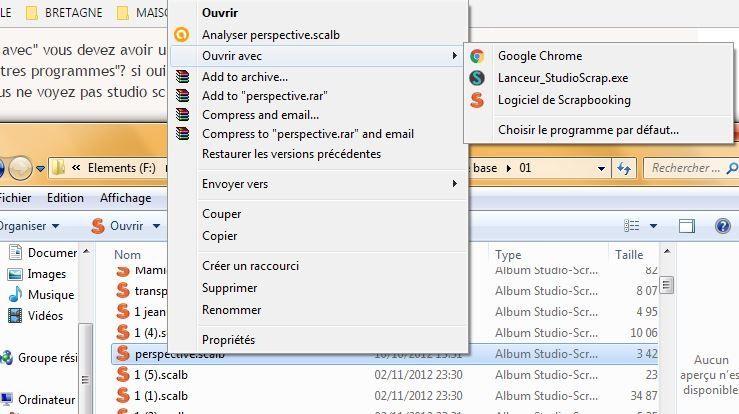Click in the Rechercher search field

click(688, 168)
